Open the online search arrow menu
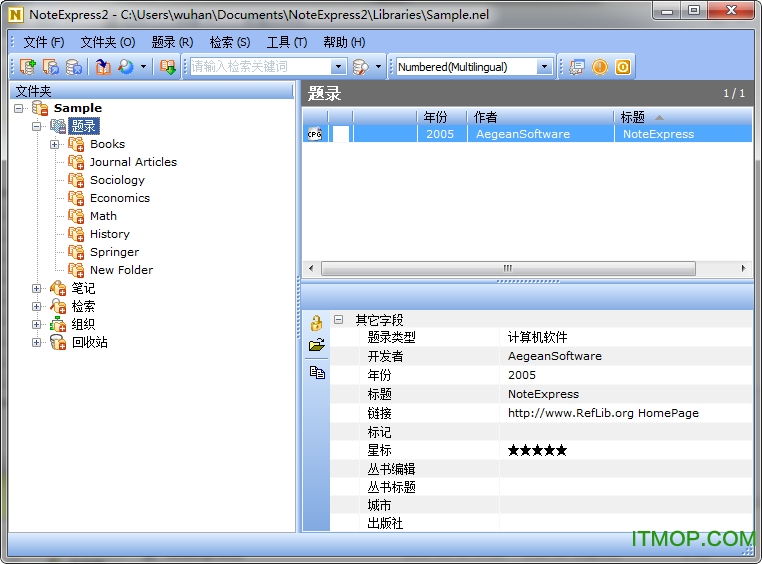The image size is (762, 564). click(143, 67)
